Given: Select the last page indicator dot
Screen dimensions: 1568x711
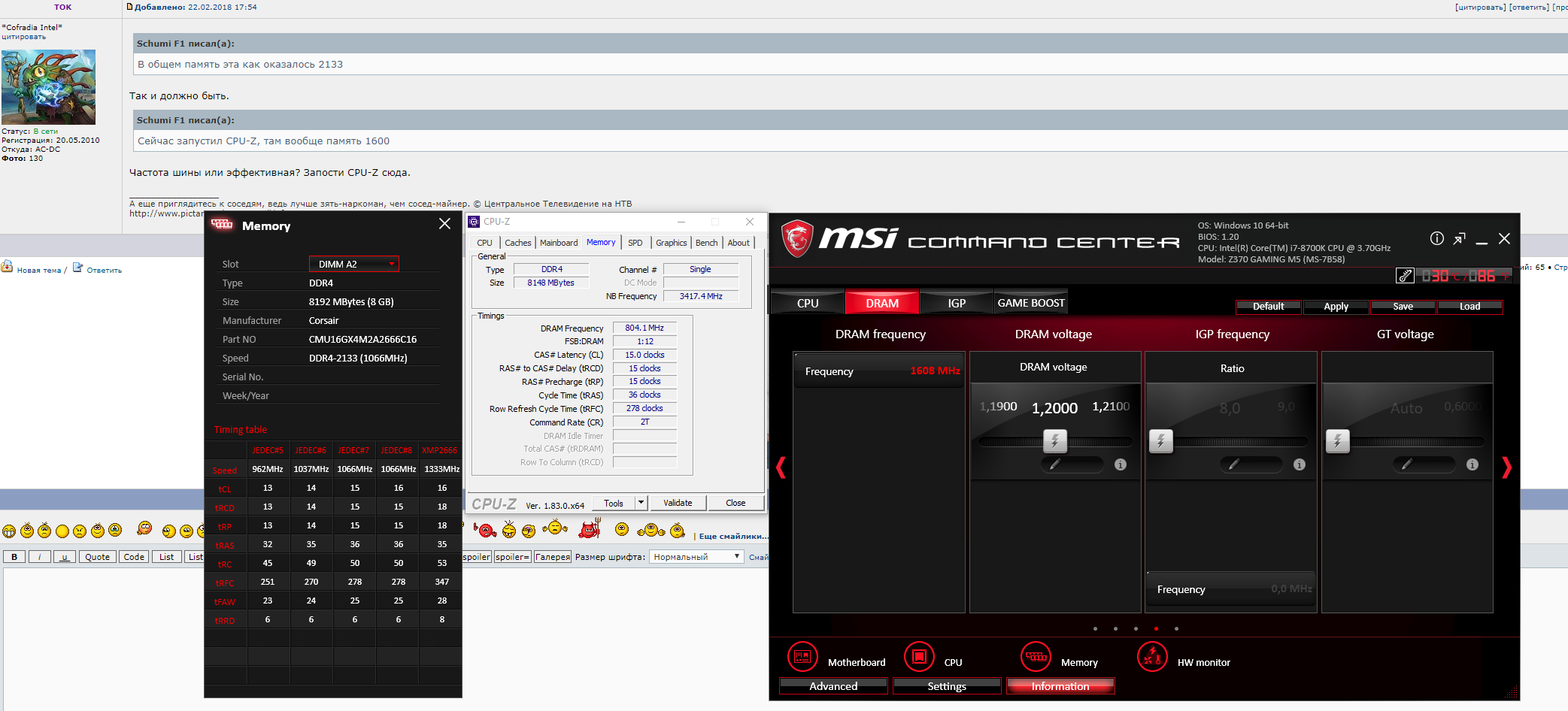Looking at the screenshot, I should [x=1176, y=628].
